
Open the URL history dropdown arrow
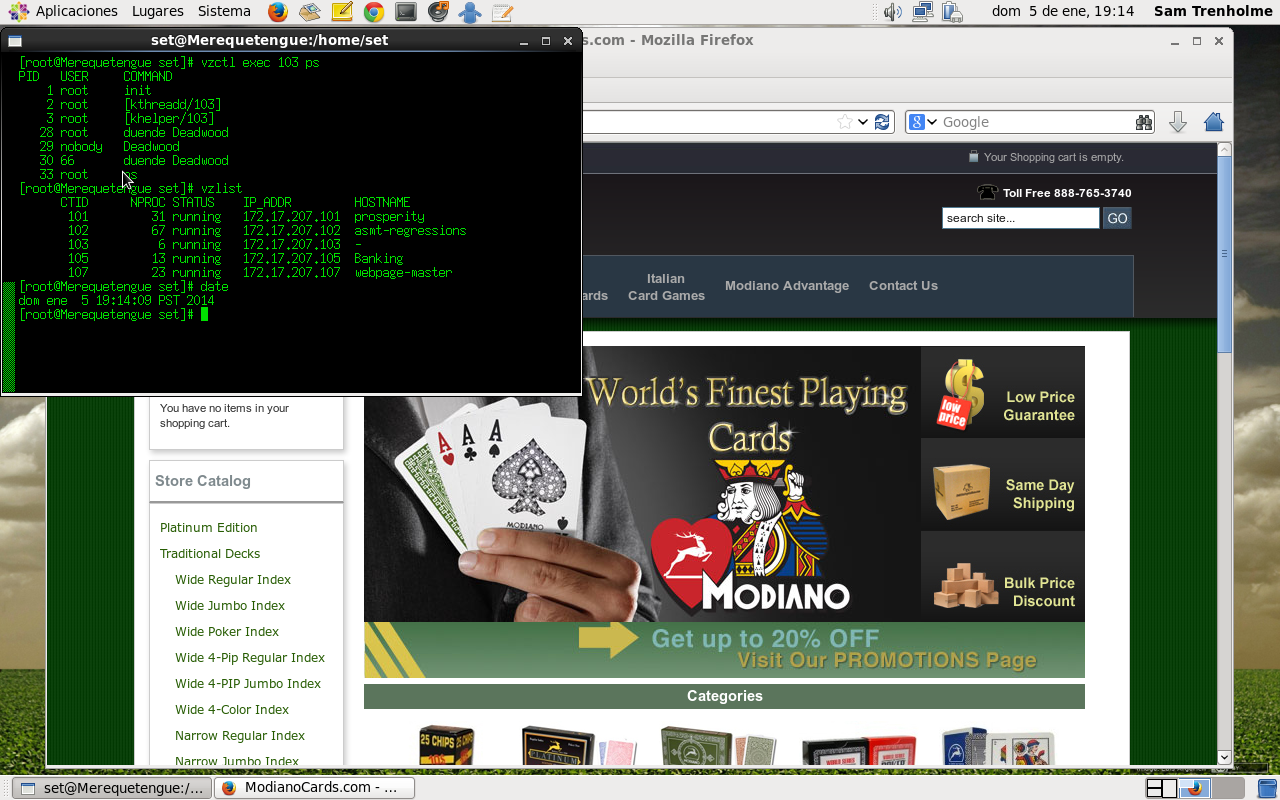point(863,122)
